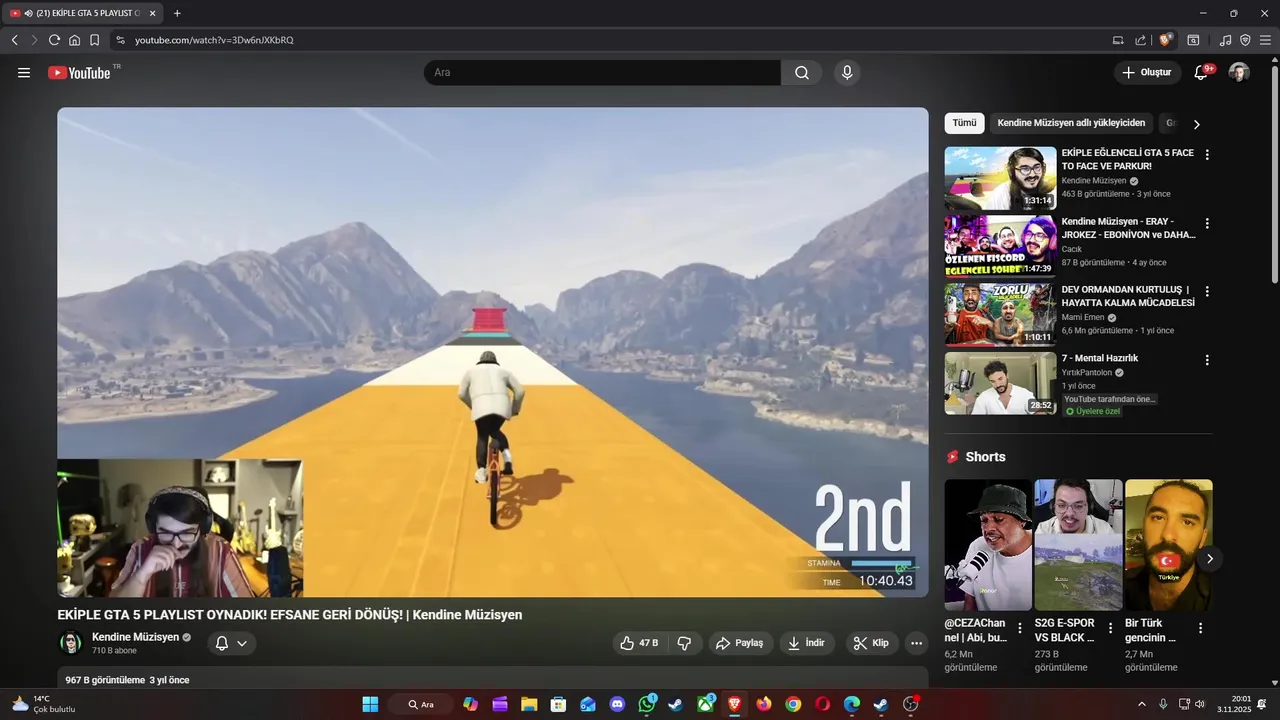Open more actions menu beside Klip
The width and height of the screenshot is (1280, 720).
click(916, 643)
